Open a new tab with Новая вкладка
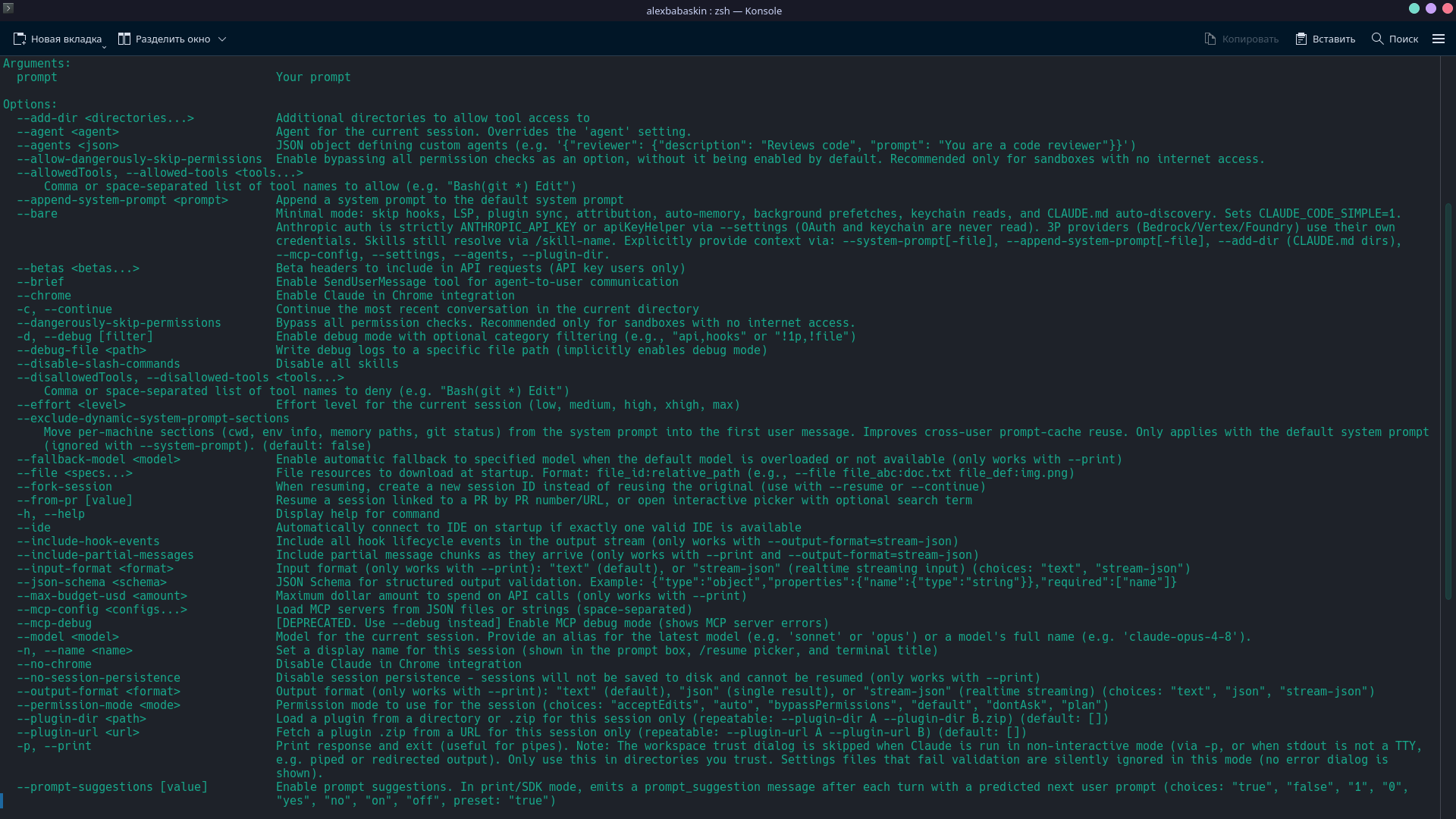1456x819 pixels. tap(58, 39)
